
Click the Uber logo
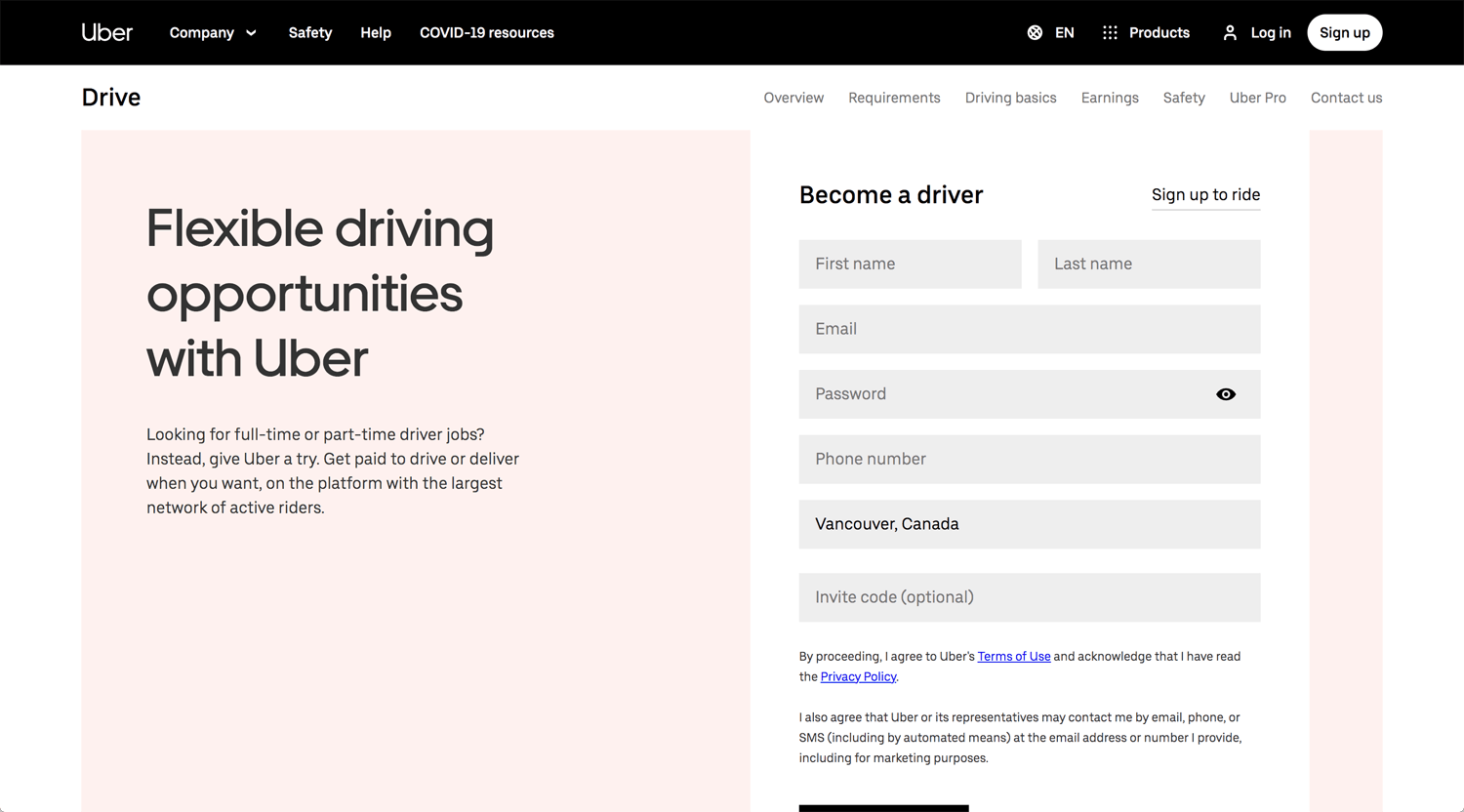click(x=107, y=32)
